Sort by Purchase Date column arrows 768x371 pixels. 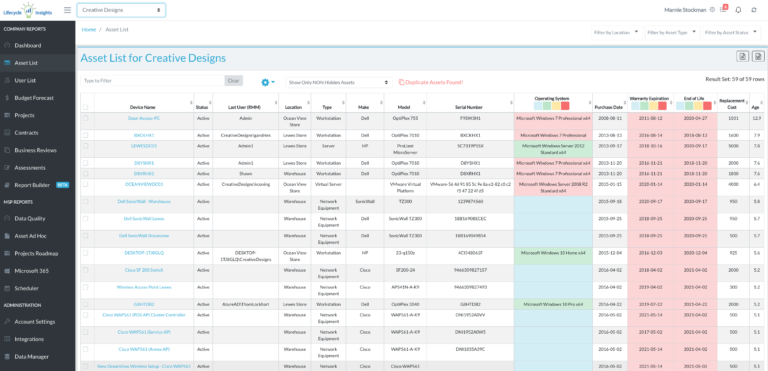click(625, 102)
